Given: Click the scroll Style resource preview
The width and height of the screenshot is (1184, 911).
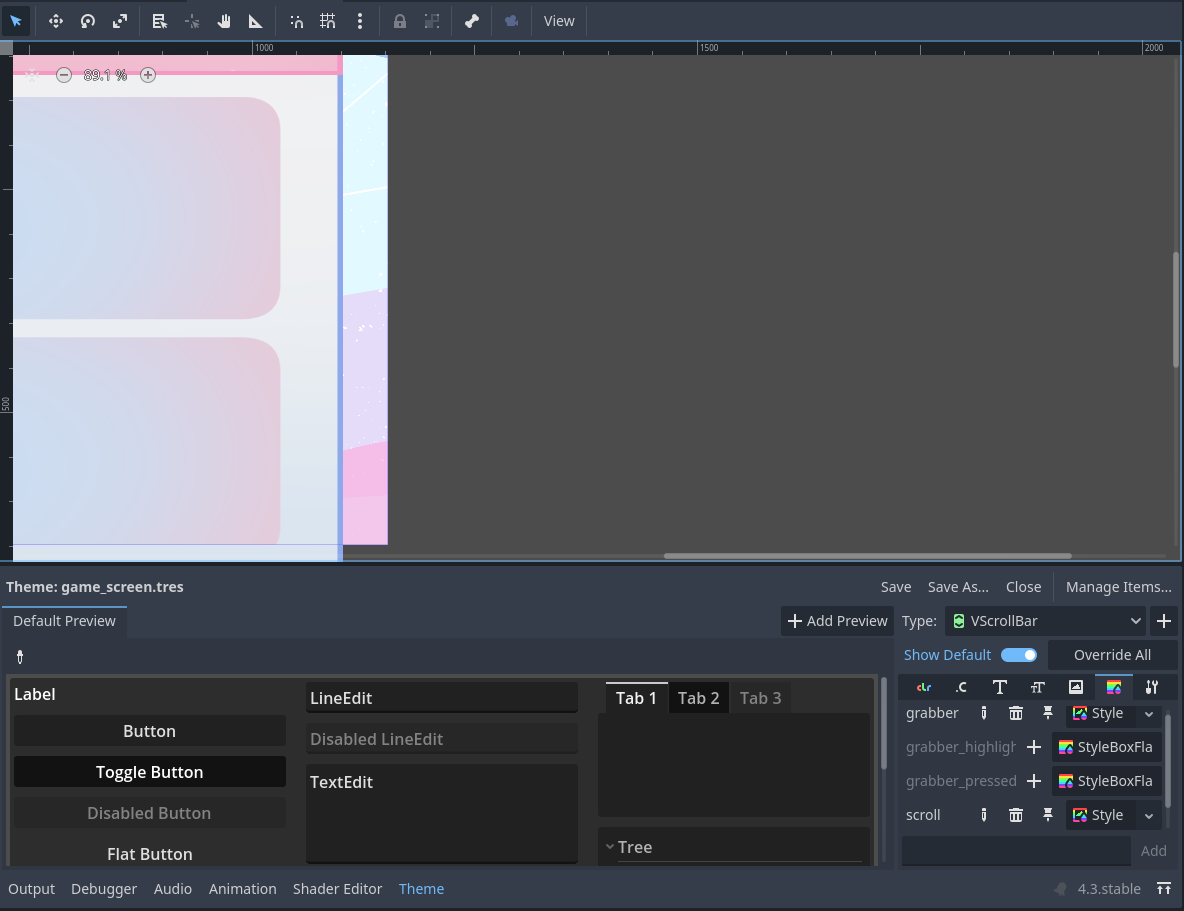Looking at the screenshot, I should pyautogui.click(x=1101, y=815).
